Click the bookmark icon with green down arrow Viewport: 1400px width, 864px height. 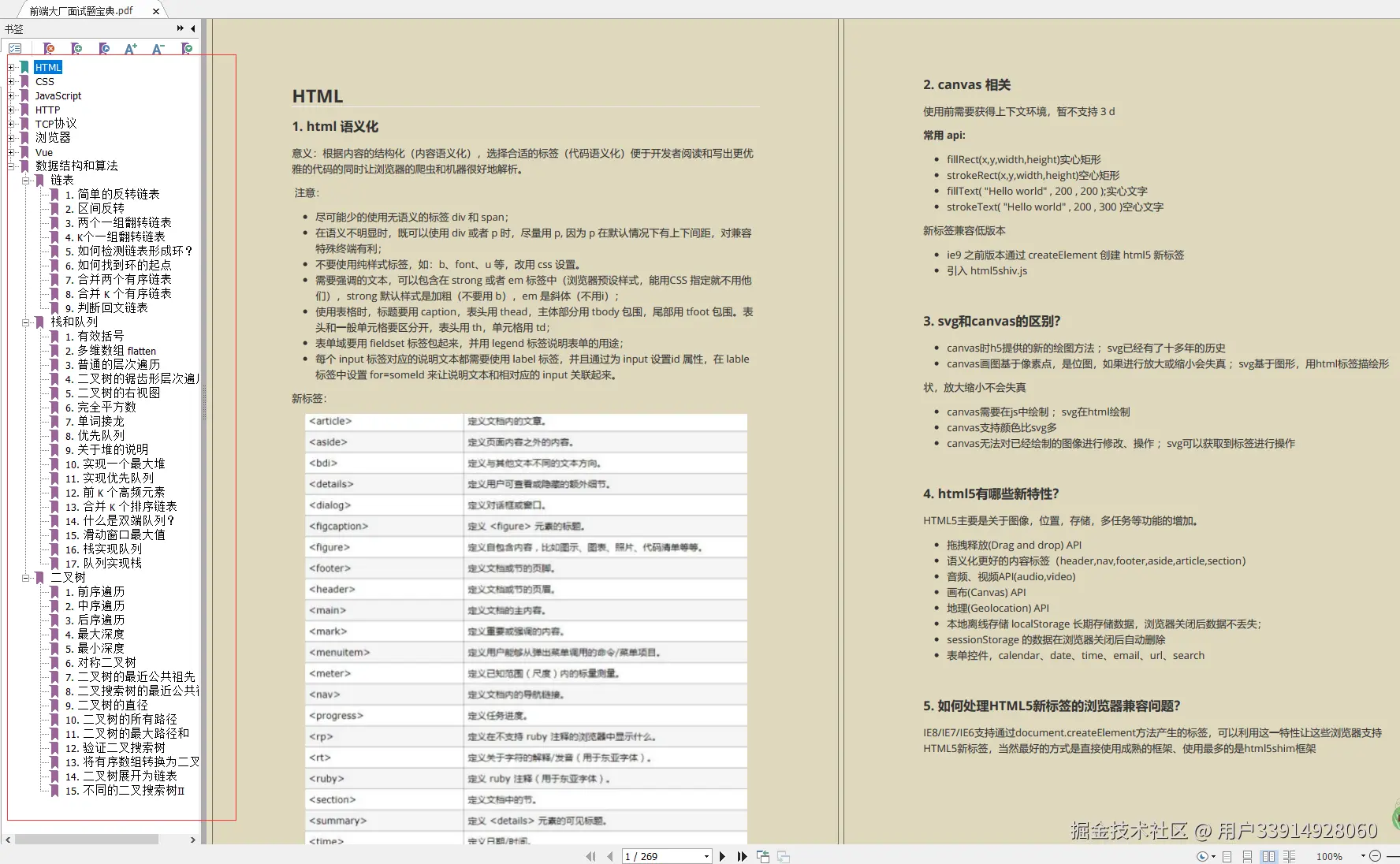(187, 49)
